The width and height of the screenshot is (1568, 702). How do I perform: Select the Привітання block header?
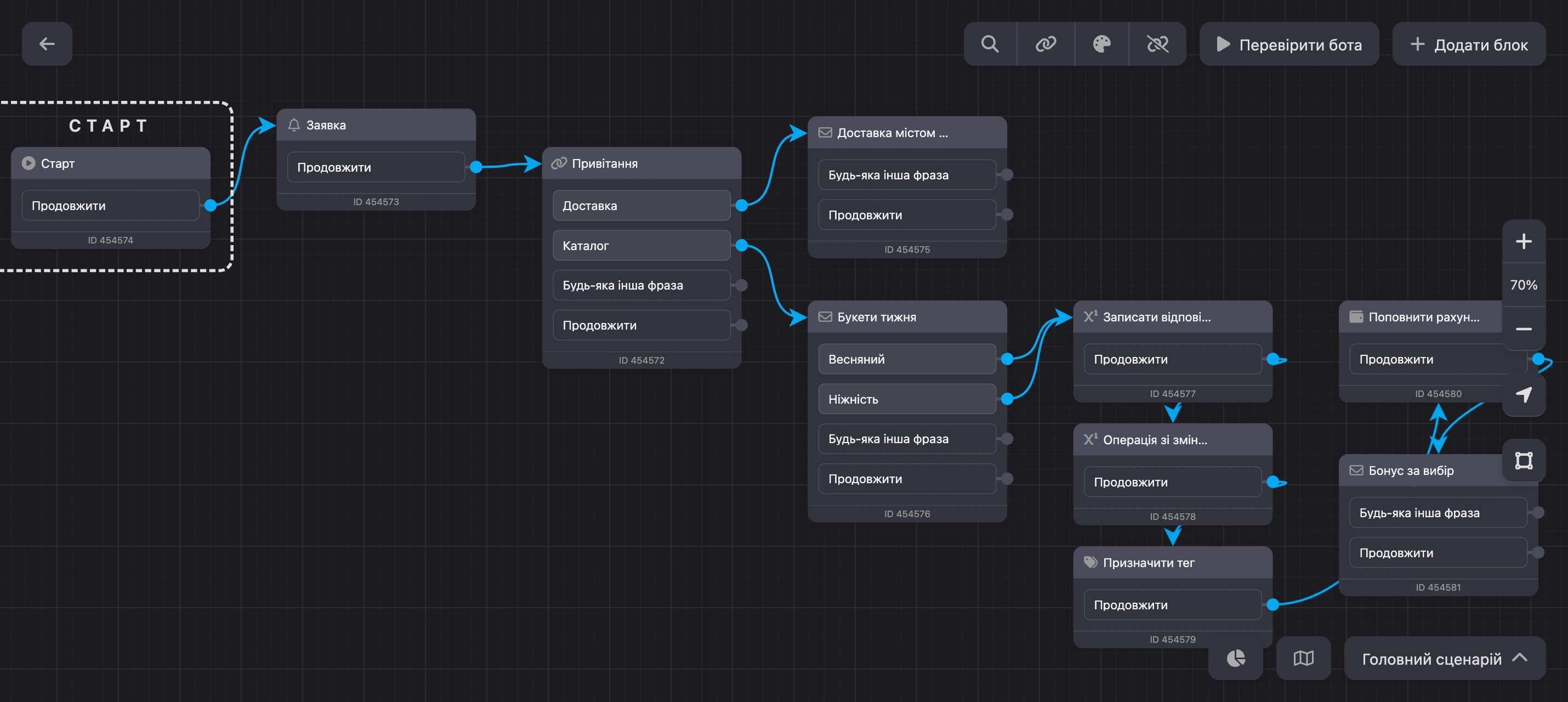click(641, 163)
